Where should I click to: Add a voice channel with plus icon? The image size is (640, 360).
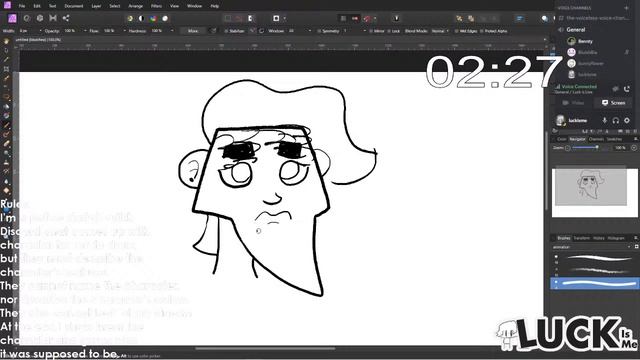click(627, 8)
